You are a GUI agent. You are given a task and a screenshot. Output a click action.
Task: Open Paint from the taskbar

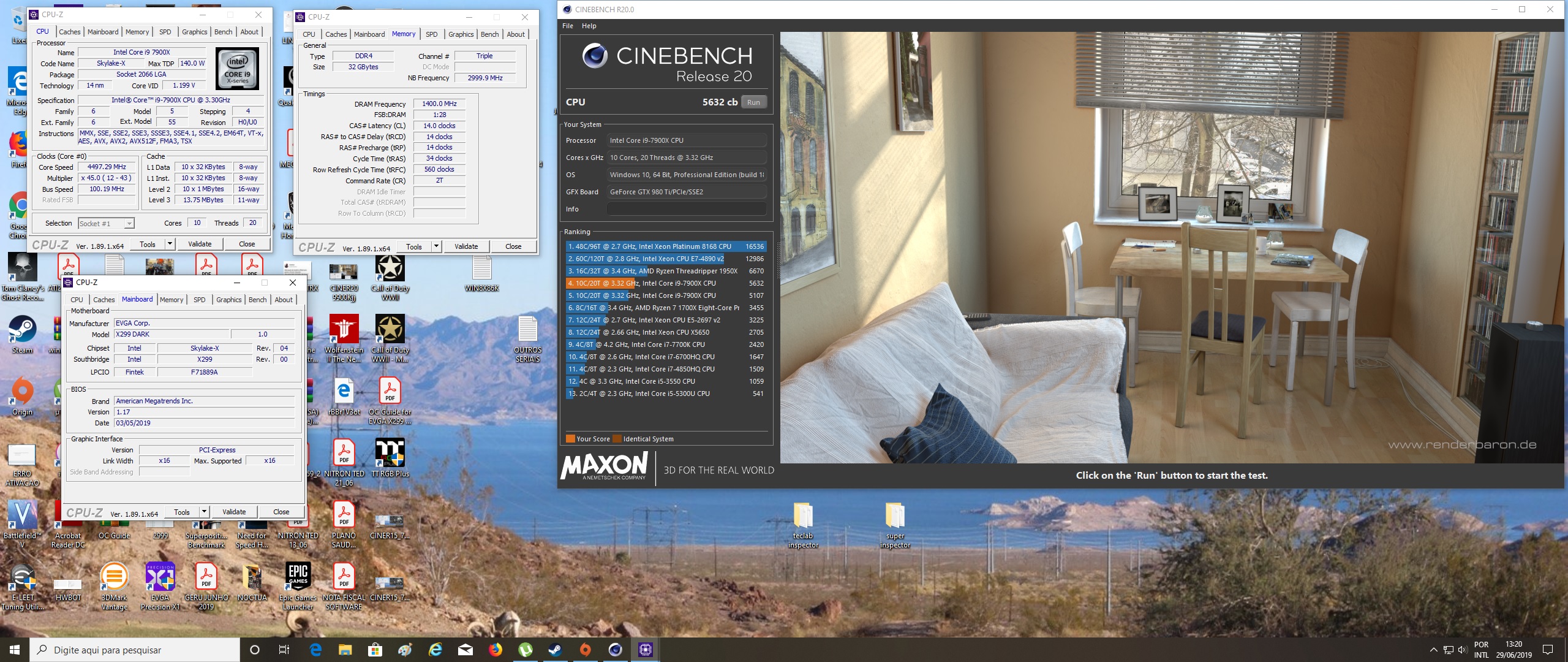pos(405,650)
